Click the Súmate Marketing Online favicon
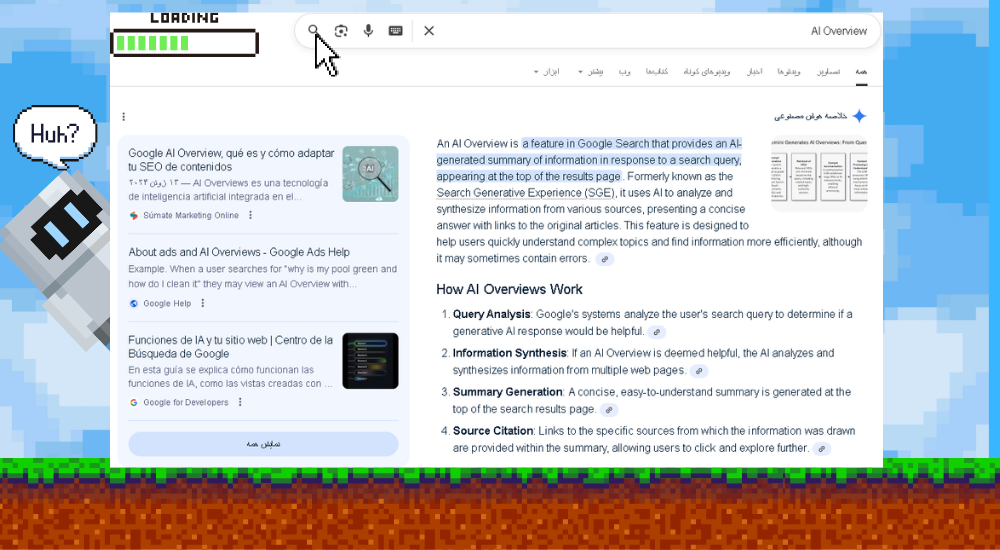The image size is (1000, 550). pos(134,216)
